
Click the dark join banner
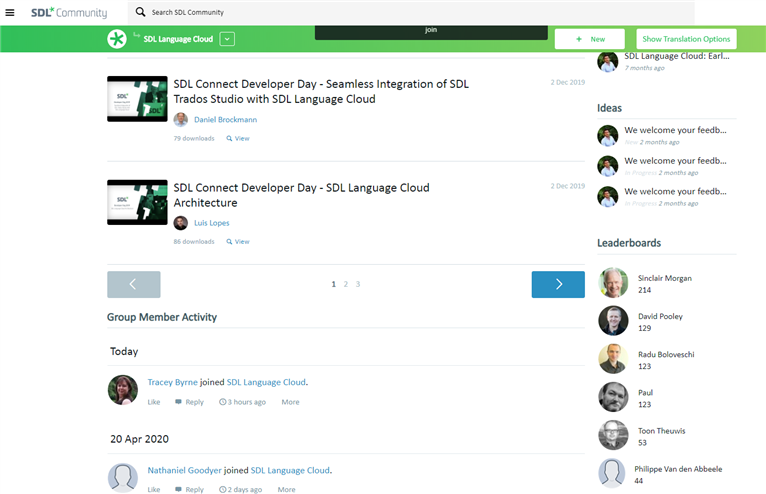pyautogui.click(x=431, y=32)
